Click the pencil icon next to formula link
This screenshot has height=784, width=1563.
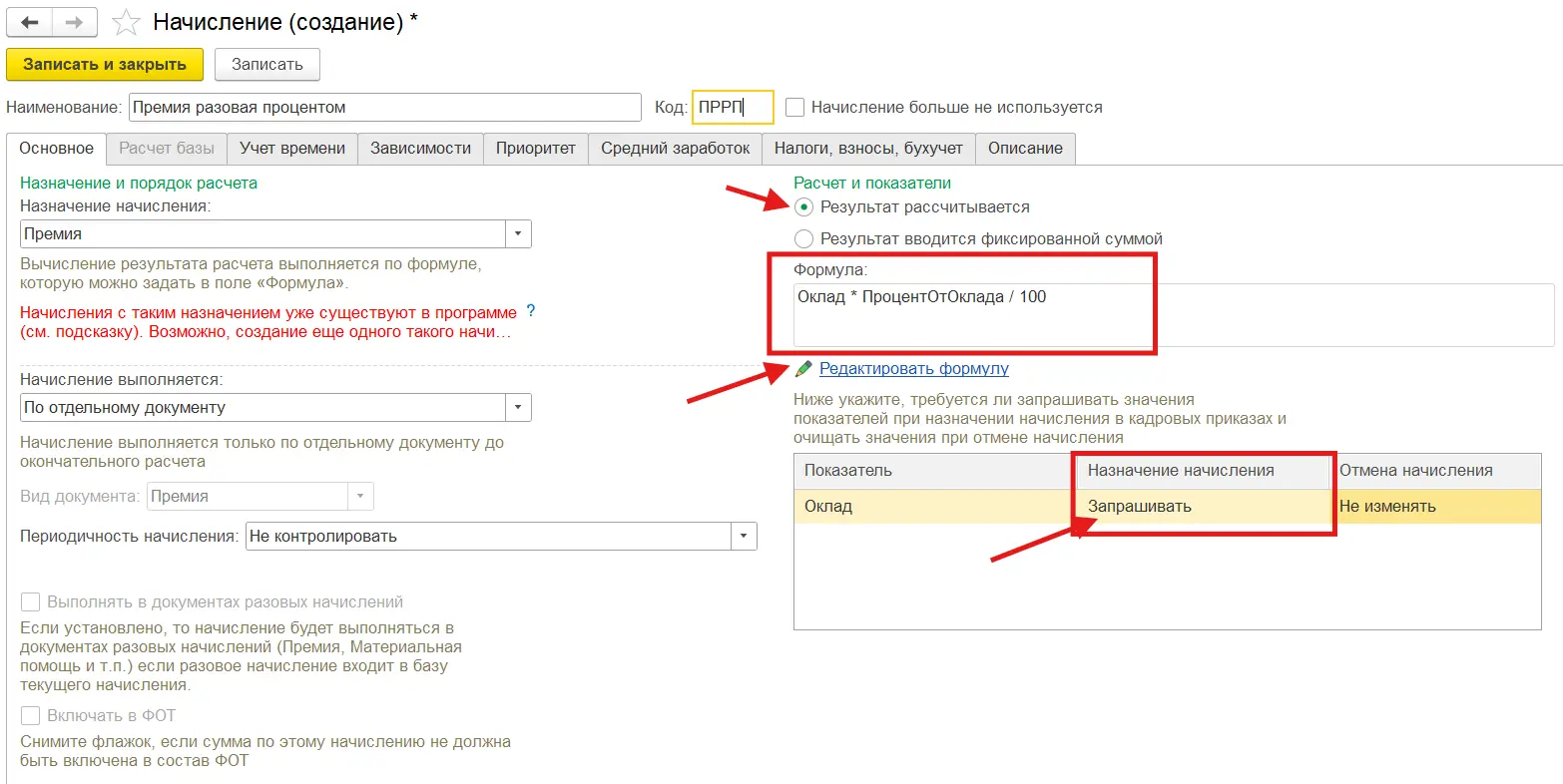tap(803, 369)
